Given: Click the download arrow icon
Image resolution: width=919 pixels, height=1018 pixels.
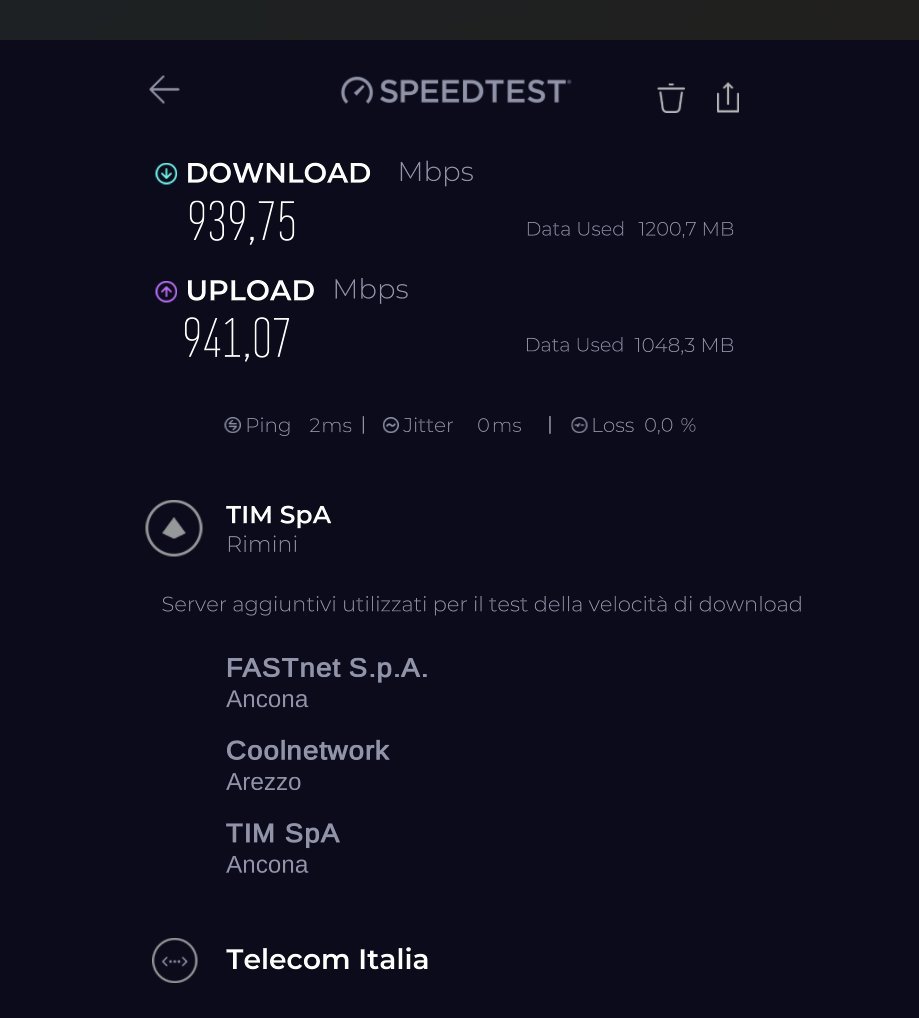Looking at the screenshot, I should (166, 174).
